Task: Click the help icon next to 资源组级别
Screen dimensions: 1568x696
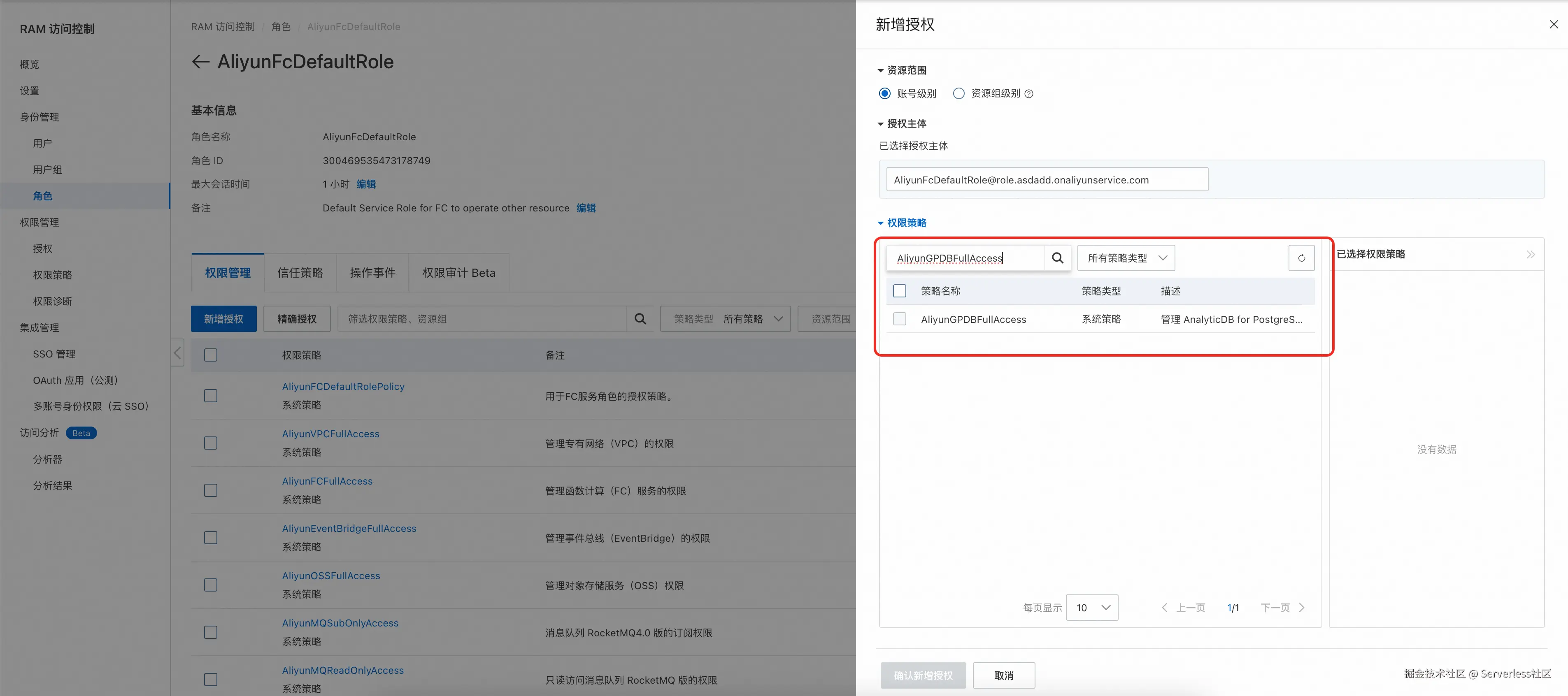Action: pyautogui.click(x=1029, y=94)
